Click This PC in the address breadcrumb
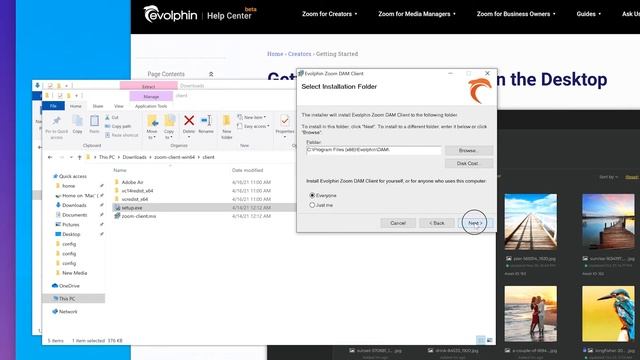Screen dimensions: 640x360 point(107,157)
